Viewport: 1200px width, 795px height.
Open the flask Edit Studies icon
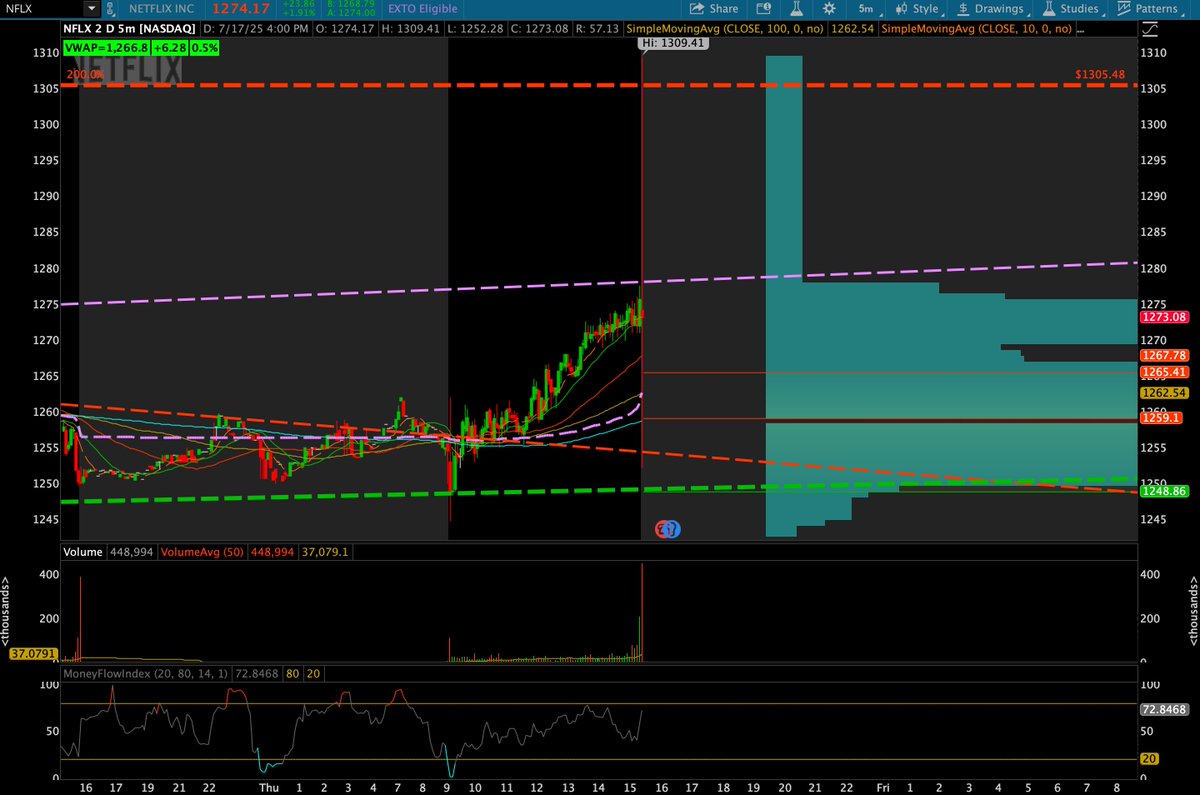pos(799,8)
